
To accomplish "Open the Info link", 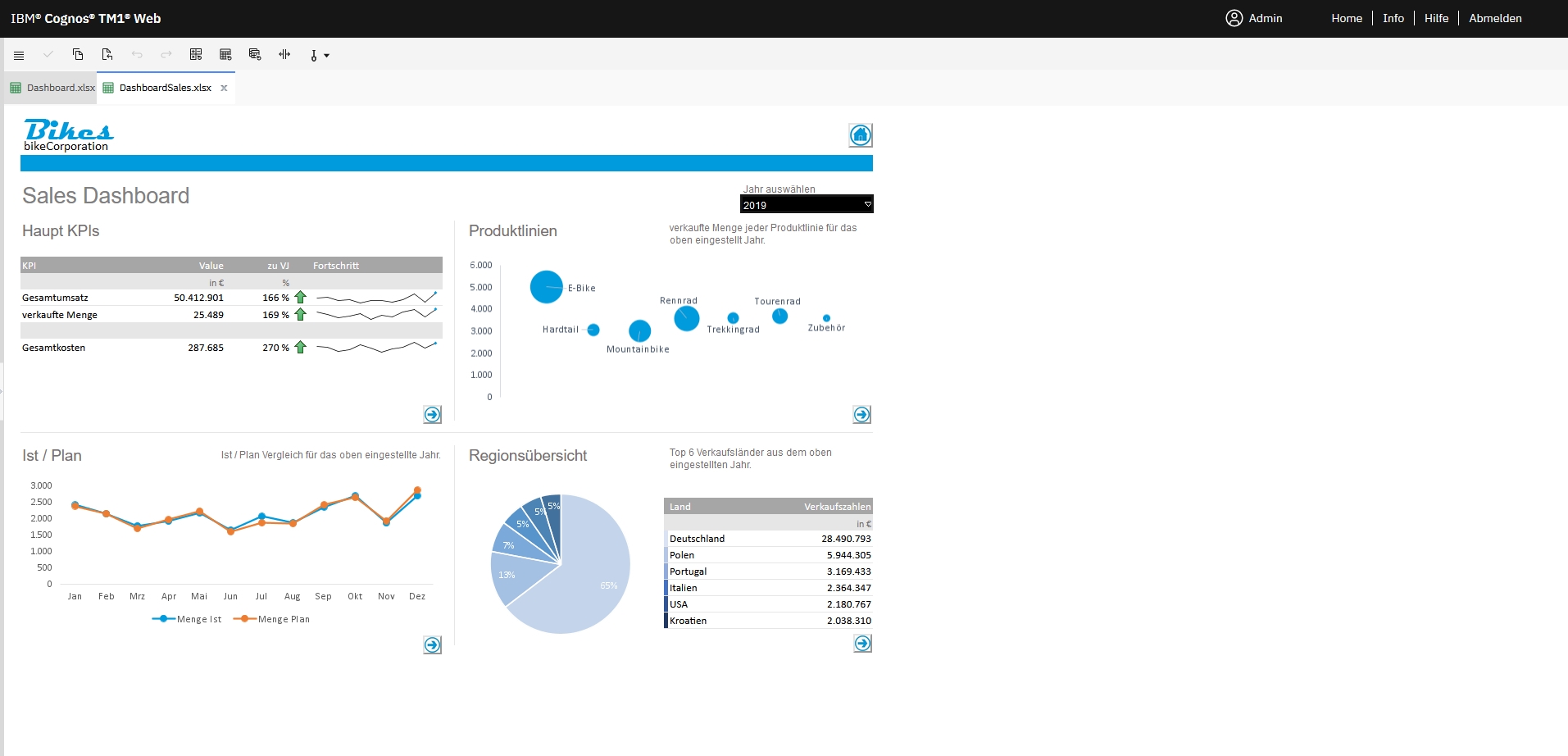I will pos(1393,18).
